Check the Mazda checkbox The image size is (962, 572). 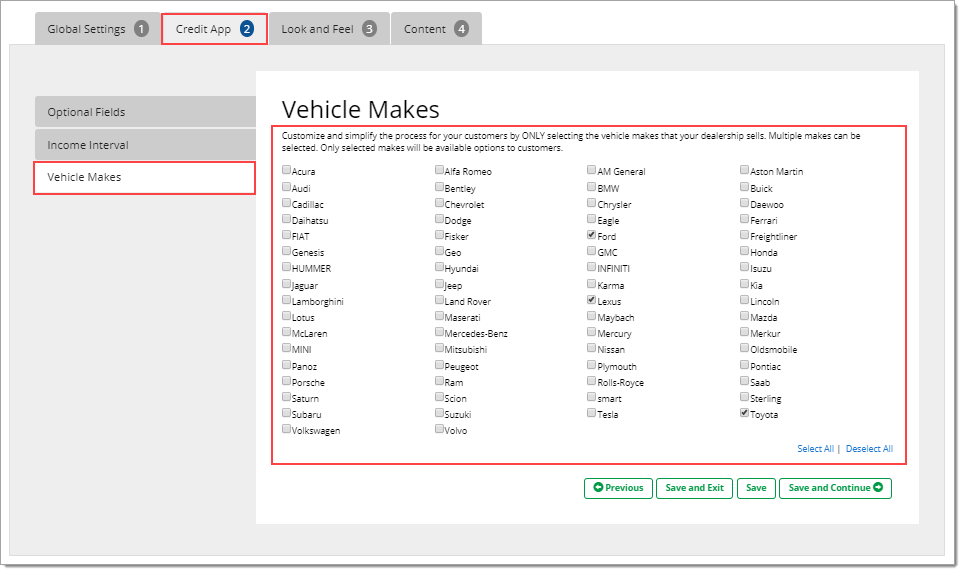744,315
